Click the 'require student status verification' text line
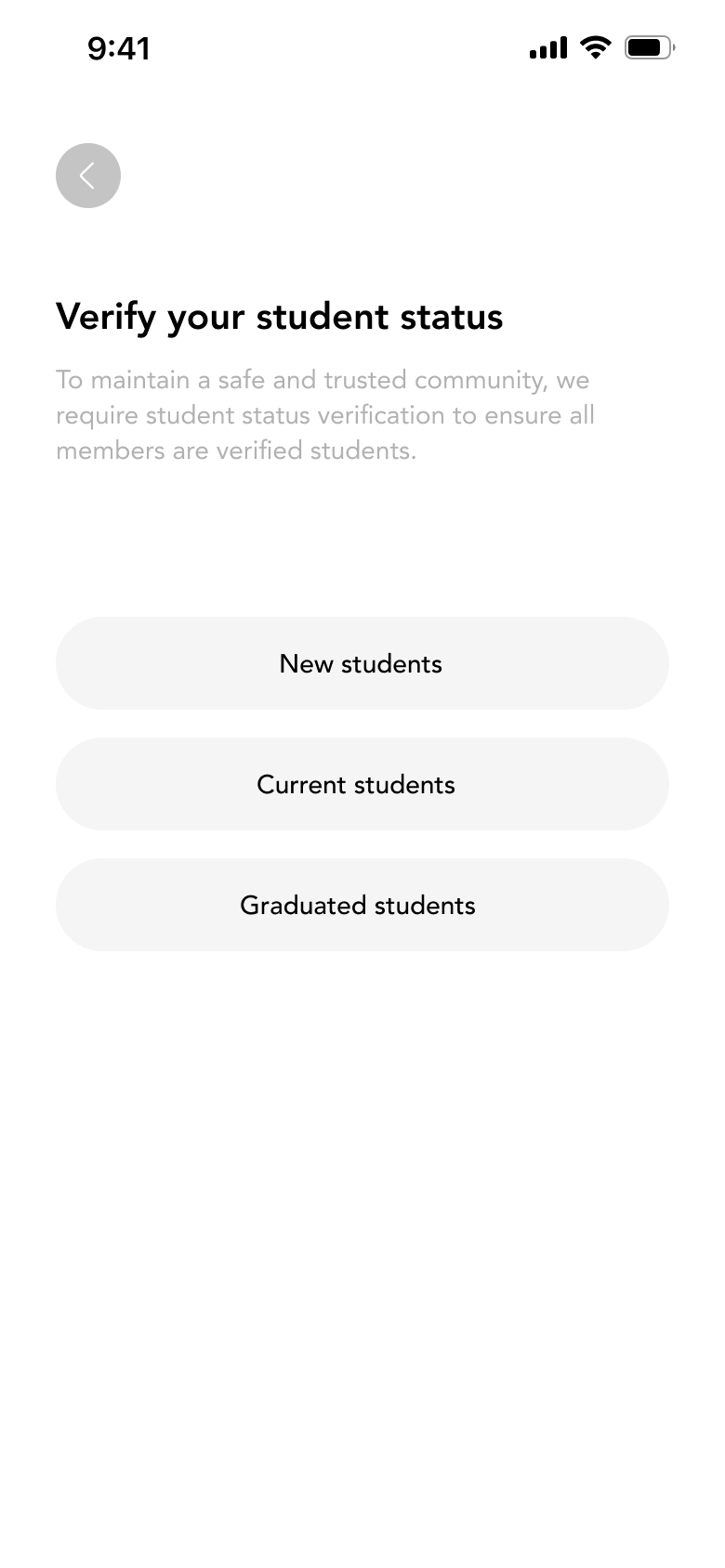725x1568 pixels. pos(324,415)
